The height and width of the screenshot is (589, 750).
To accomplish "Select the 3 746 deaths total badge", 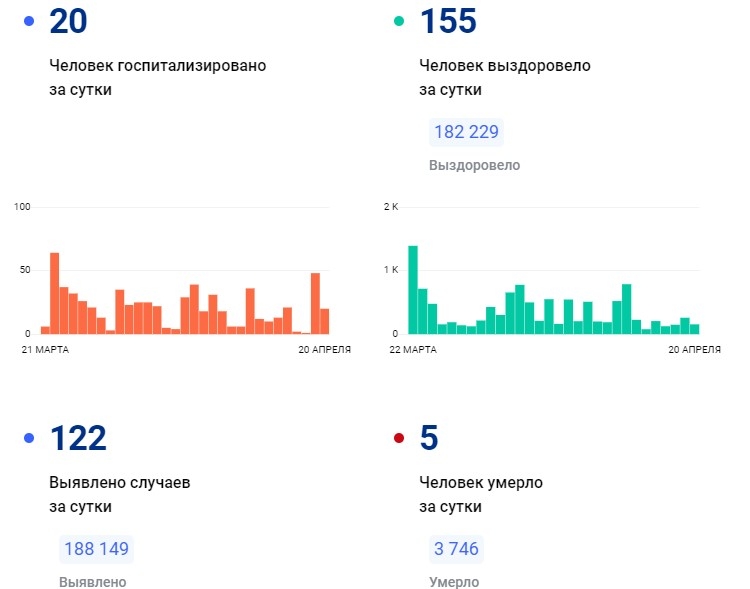I will point(456,549).
